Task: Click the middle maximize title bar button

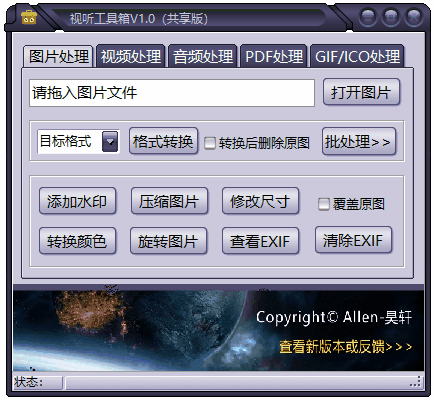Action: (391, 17)
